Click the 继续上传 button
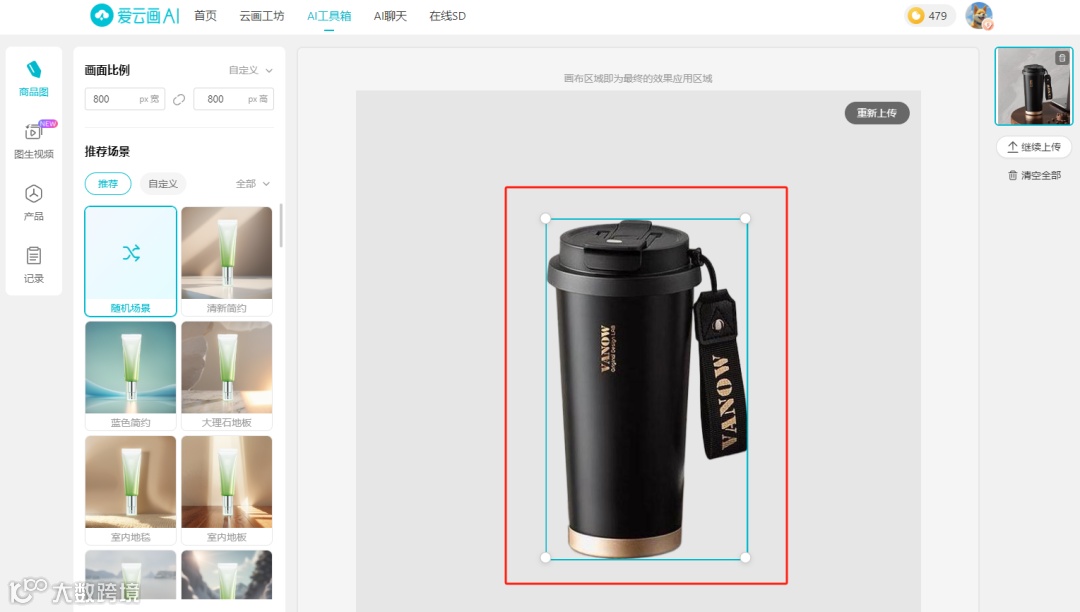 (x=1034, y=147)
